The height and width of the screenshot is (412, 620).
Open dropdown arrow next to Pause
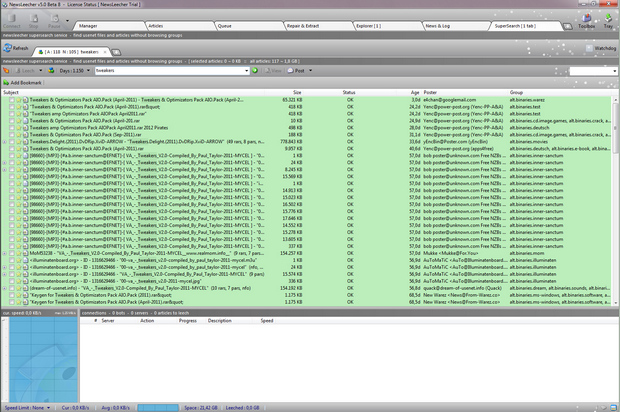pos(67,21)
